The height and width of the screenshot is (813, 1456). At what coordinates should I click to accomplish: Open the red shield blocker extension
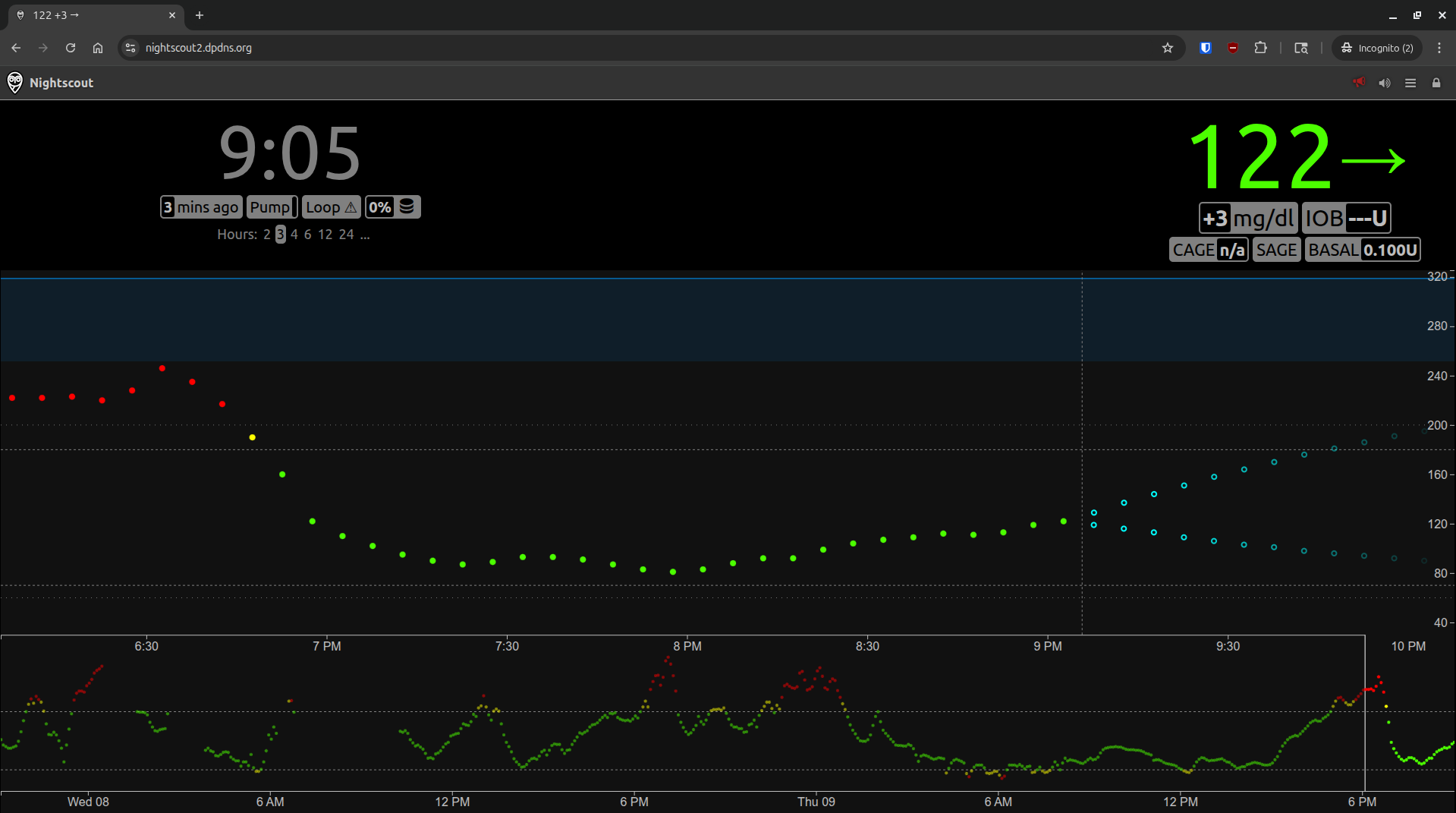pos(1233,48)
